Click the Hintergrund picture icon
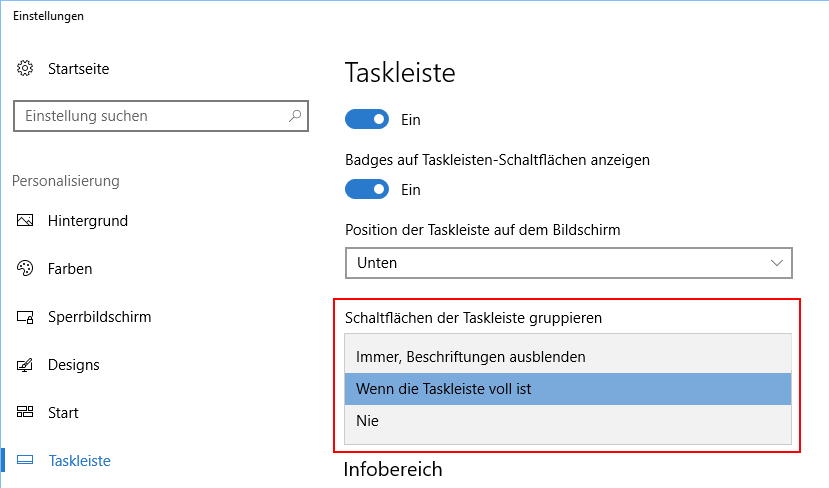This screenshot has width=829, height=488. coord(25,220)
